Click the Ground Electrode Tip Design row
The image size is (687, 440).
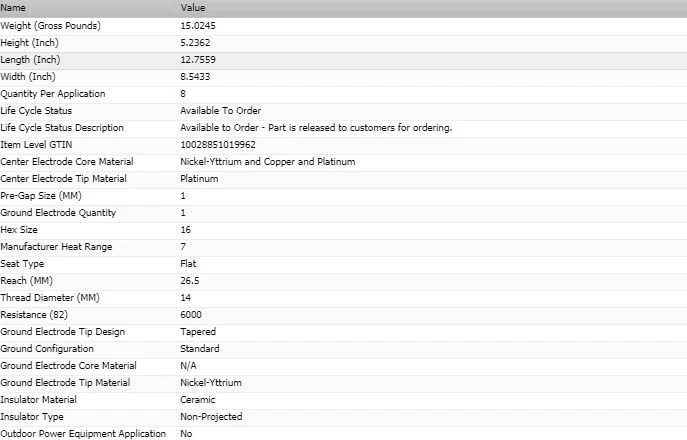(x=344, y=332)
